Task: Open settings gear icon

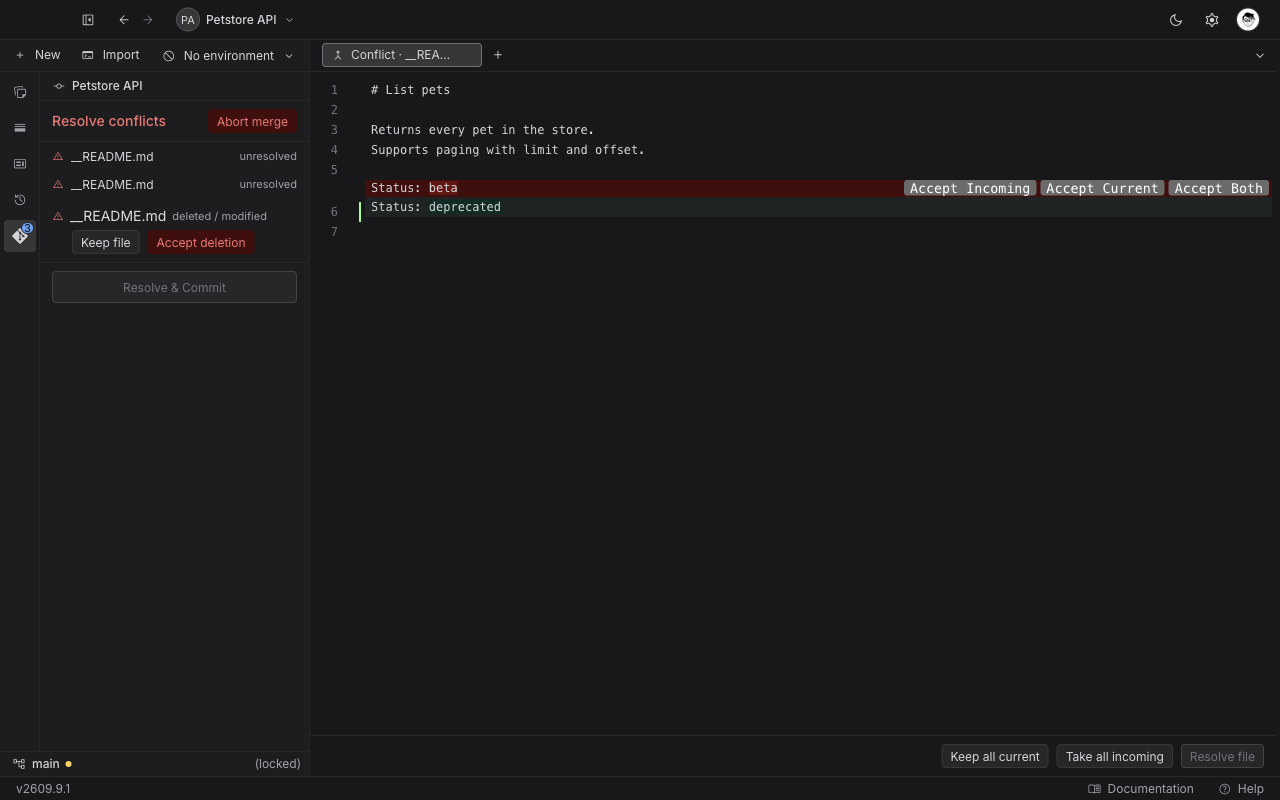Action: pos(1212,20)
